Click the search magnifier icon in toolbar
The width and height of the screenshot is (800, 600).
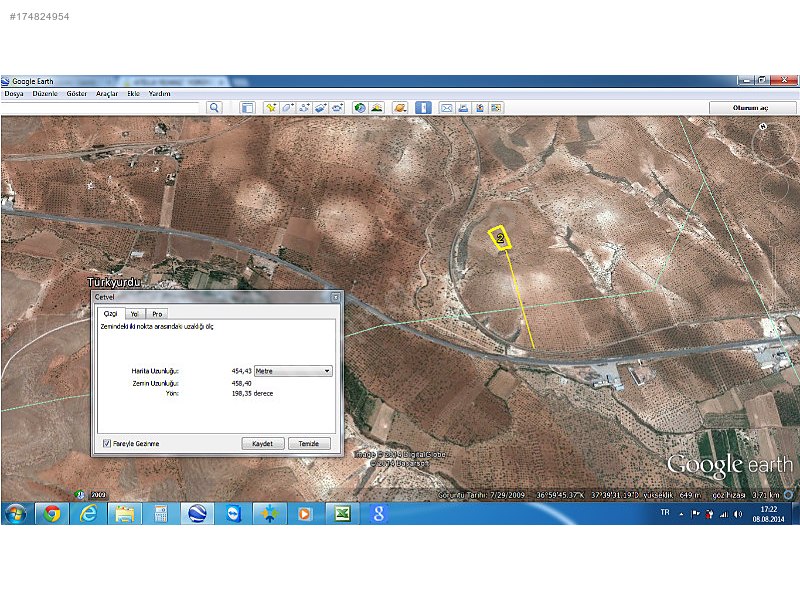click(214, 108)
